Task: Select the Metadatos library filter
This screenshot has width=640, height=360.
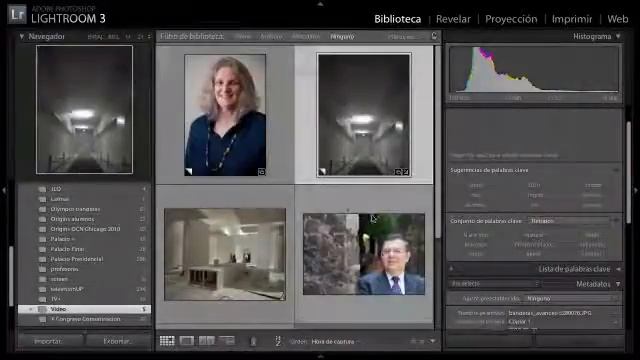Action: point(306,37)
